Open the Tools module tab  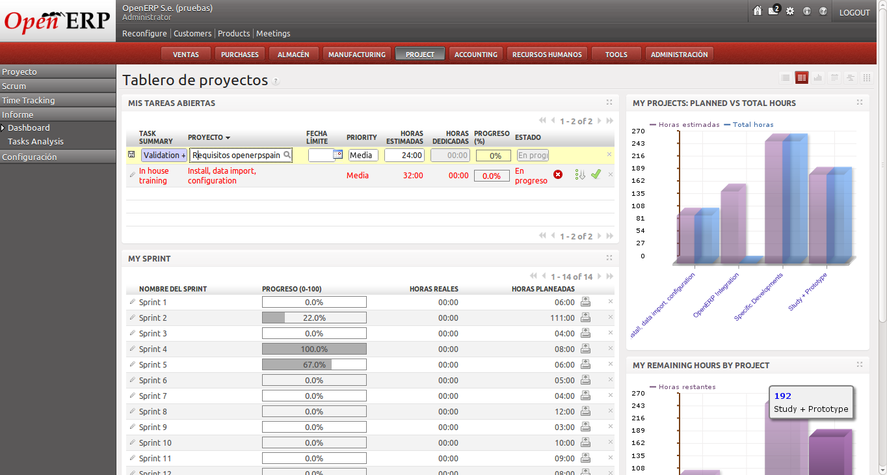click(x=616, y=54)
